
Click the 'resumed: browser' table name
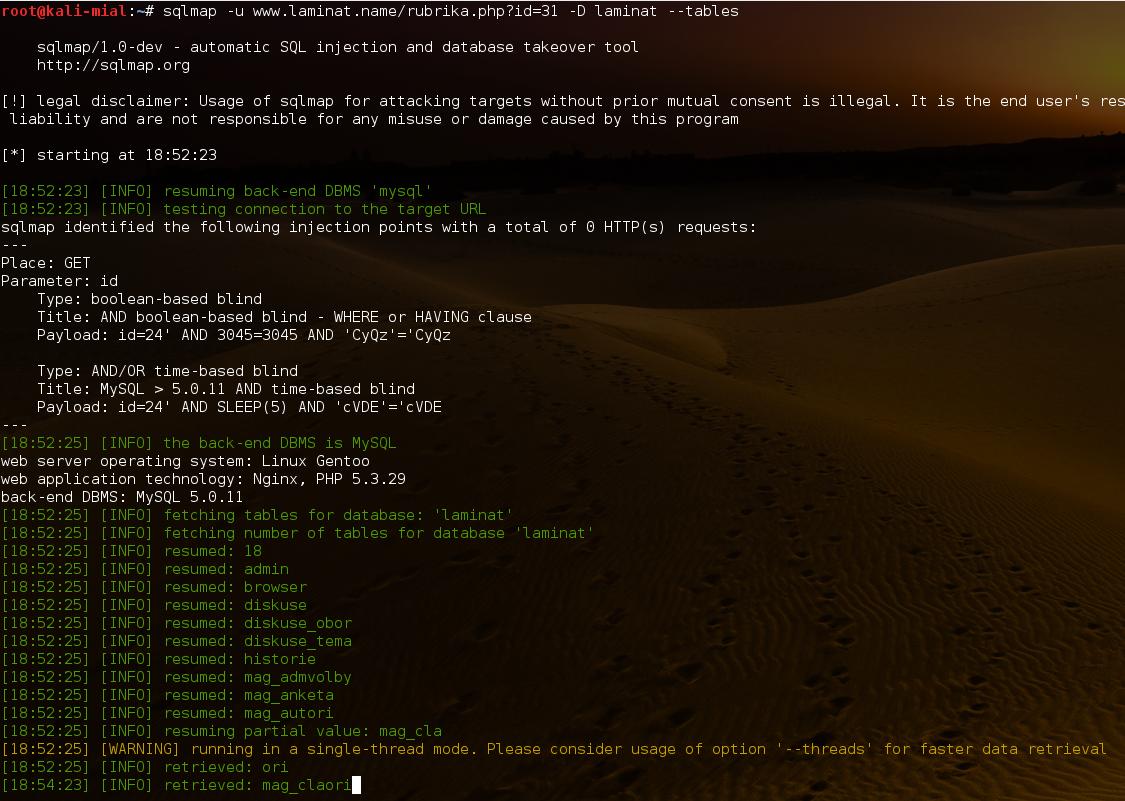coord(276,586)
